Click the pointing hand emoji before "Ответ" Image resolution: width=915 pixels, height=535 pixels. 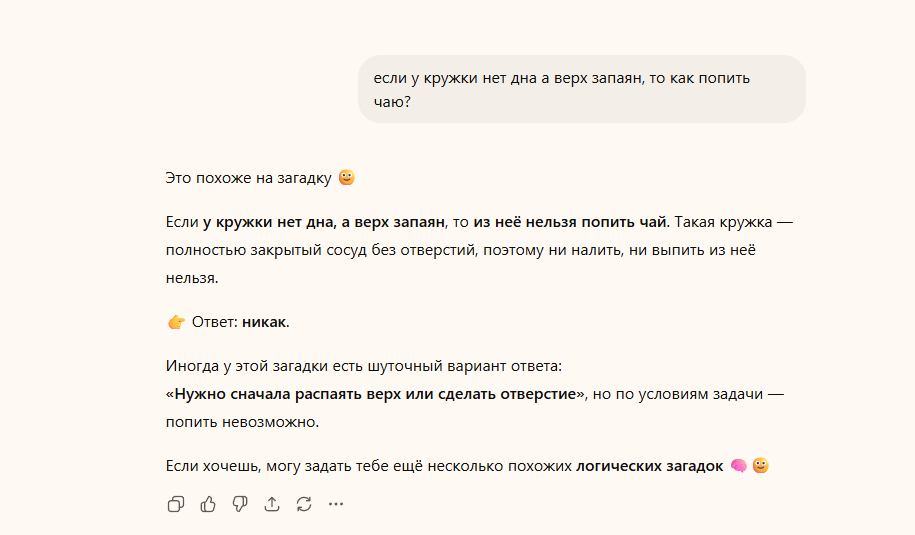pos(176,322)
